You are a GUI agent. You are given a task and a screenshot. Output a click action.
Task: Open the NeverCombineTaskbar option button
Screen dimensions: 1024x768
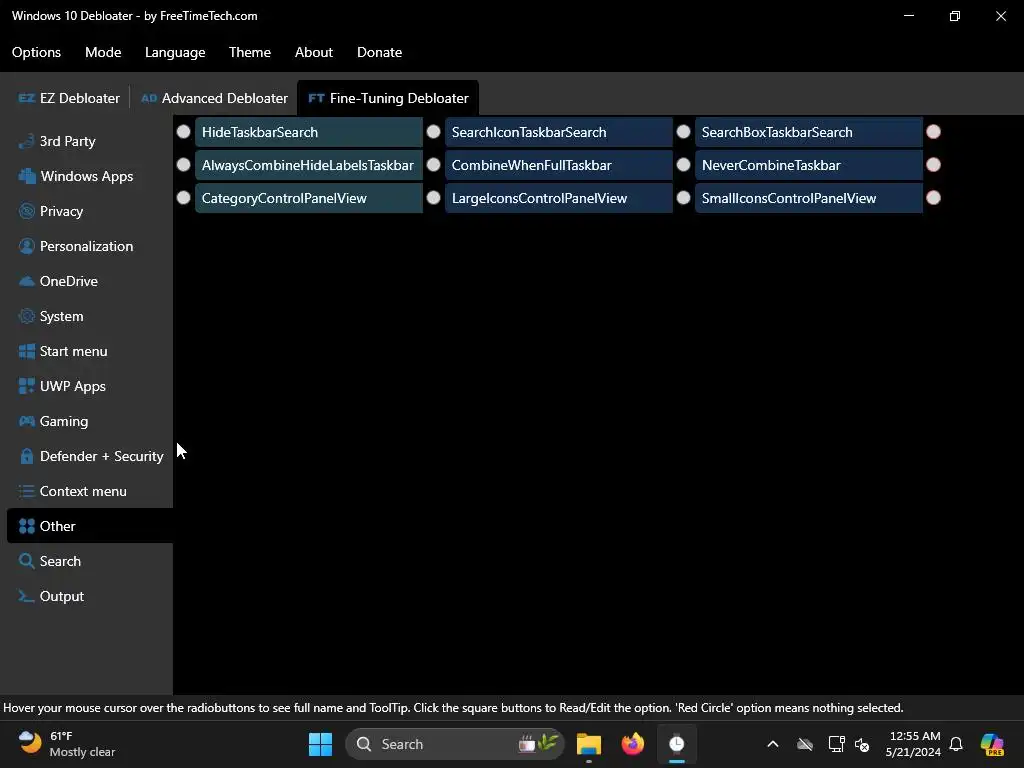coord(809,165)
